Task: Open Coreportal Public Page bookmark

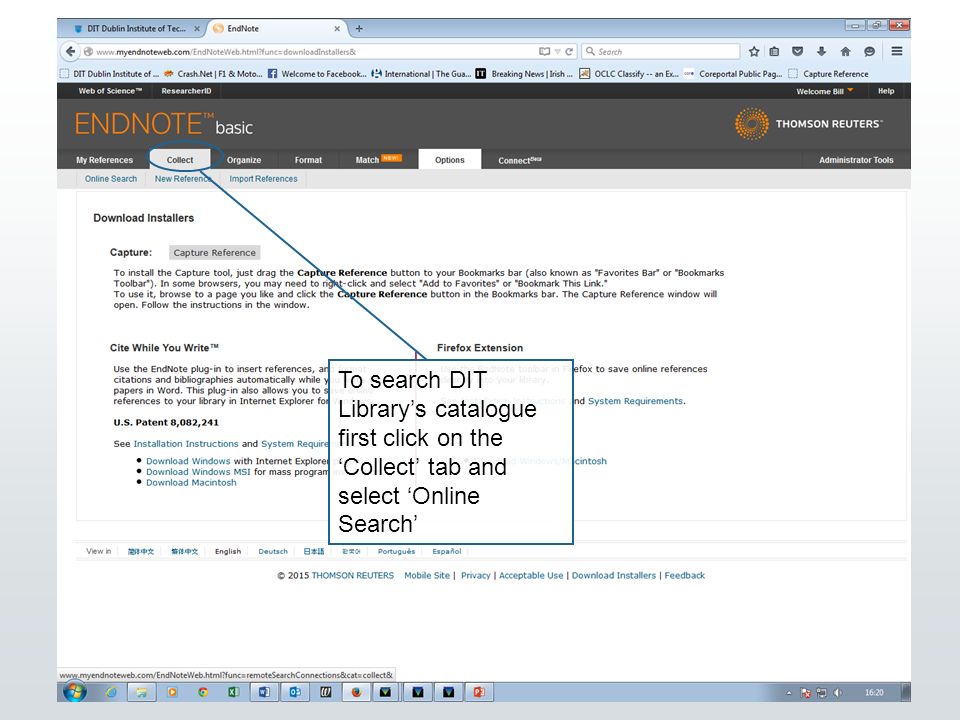Action: [733, 73]
